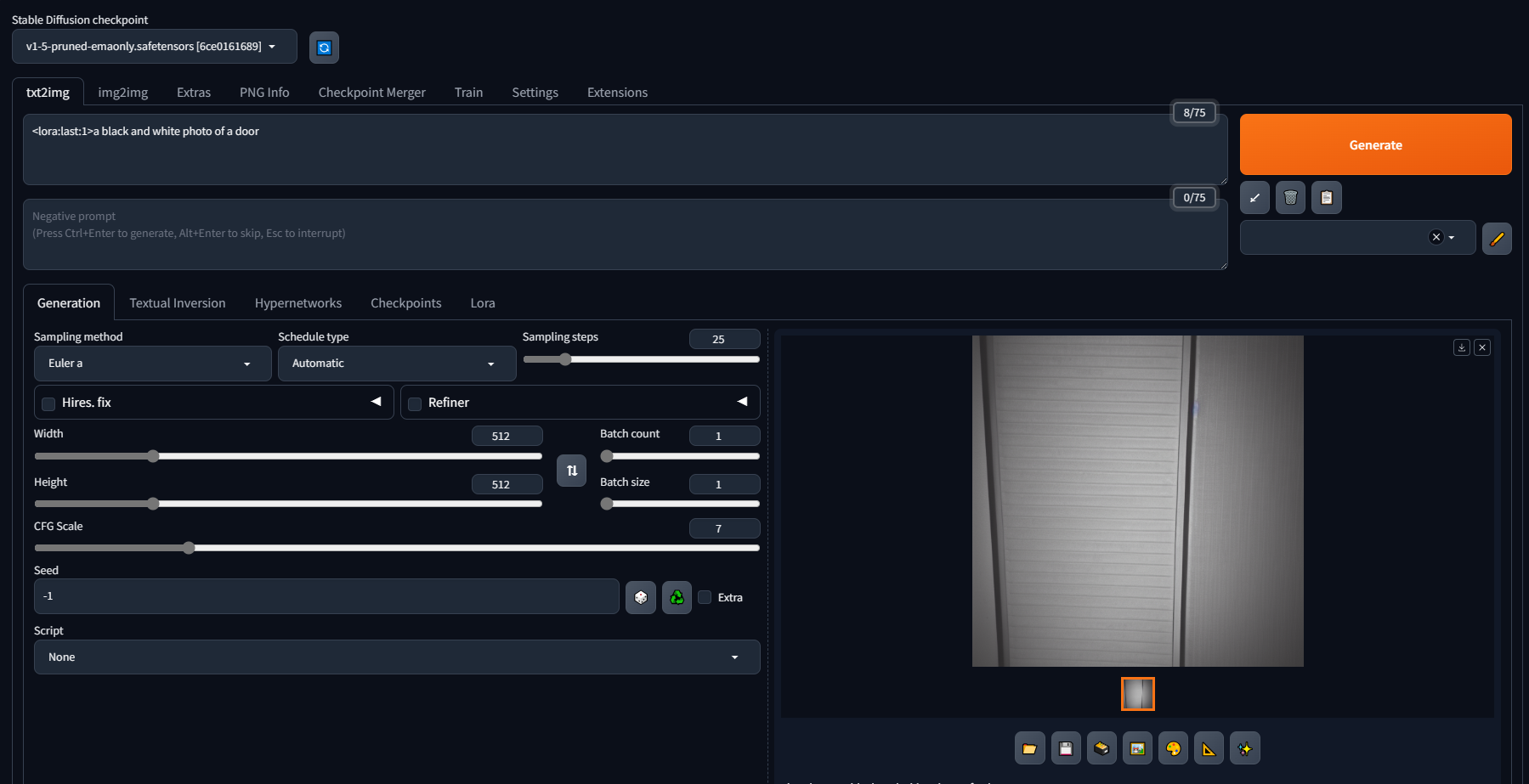Clear the prompt with the trash icon
This screenshot has width=1529, height=784.
1290,198
